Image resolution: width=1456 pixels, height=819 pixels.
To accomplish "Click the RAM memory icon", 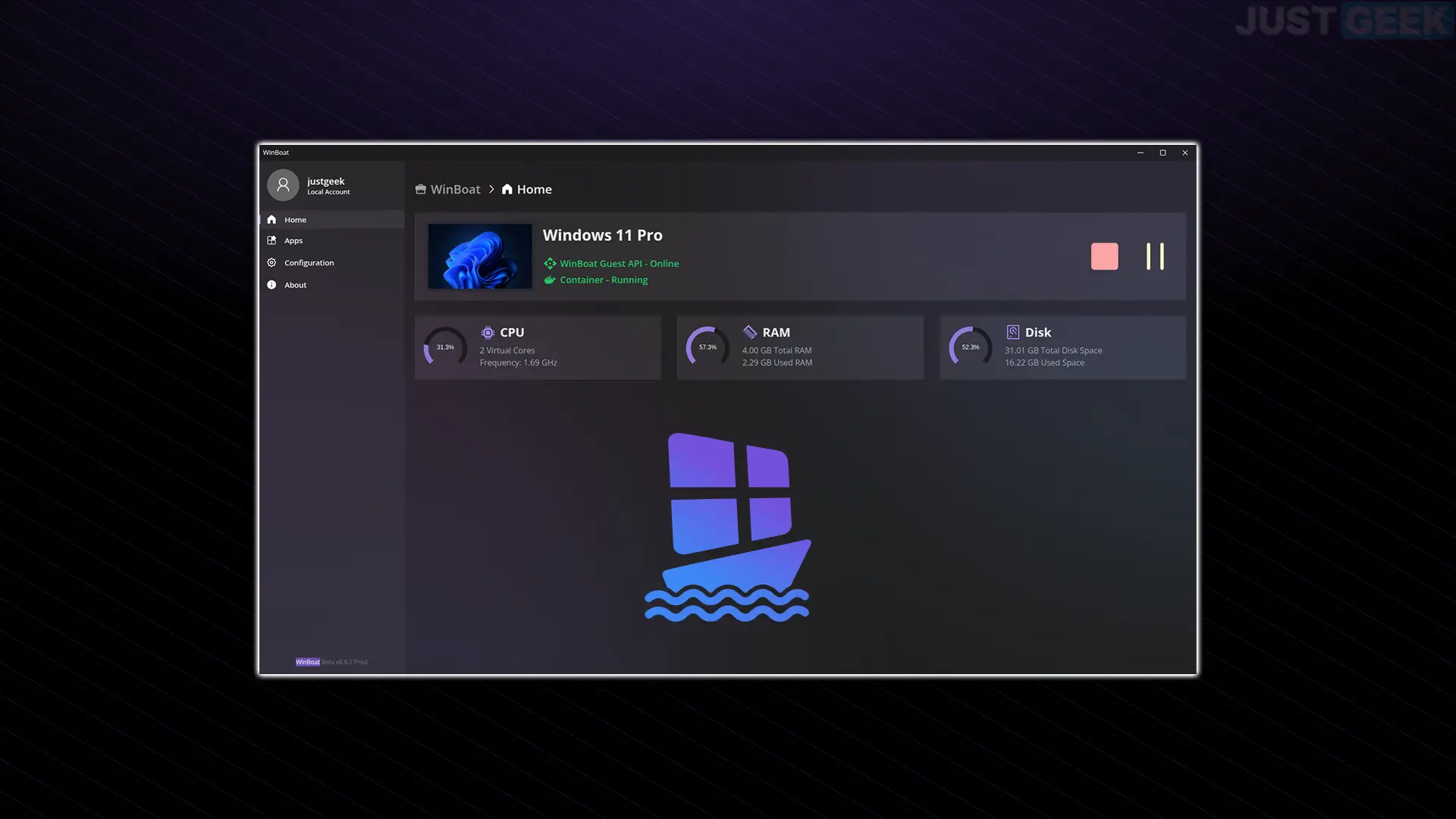I will tap(750, 333).
